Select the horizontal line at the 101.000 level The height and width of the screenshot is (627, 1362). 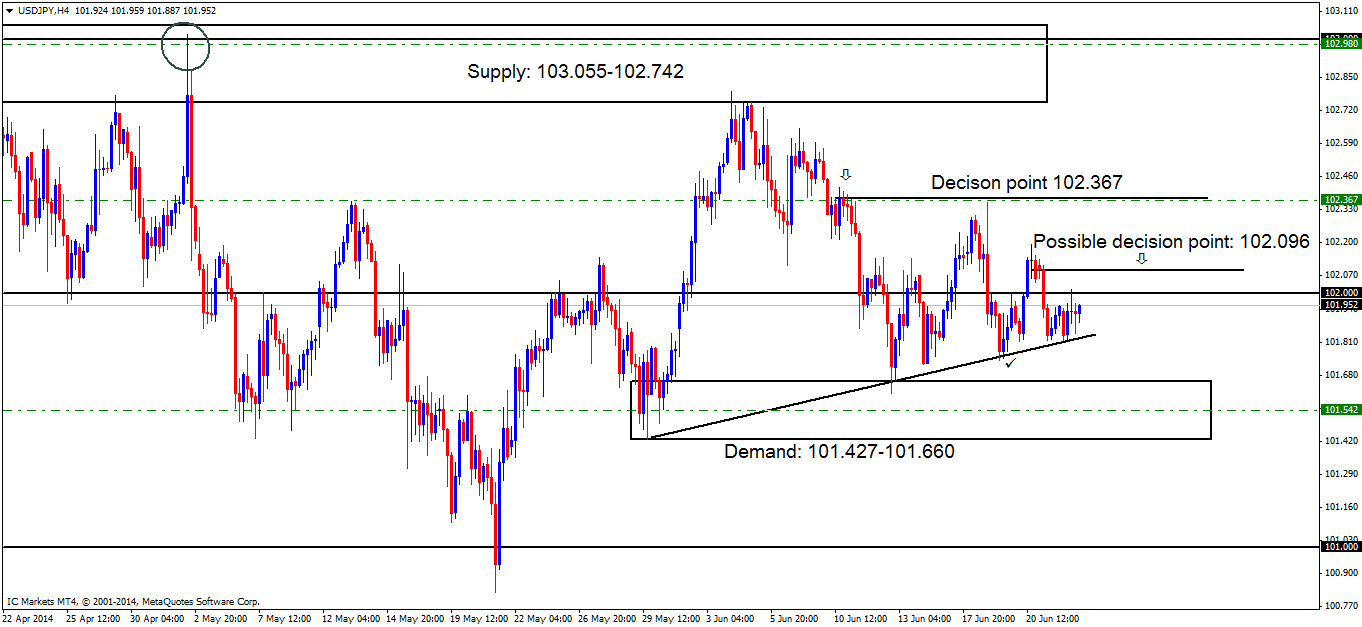(660, 547)
